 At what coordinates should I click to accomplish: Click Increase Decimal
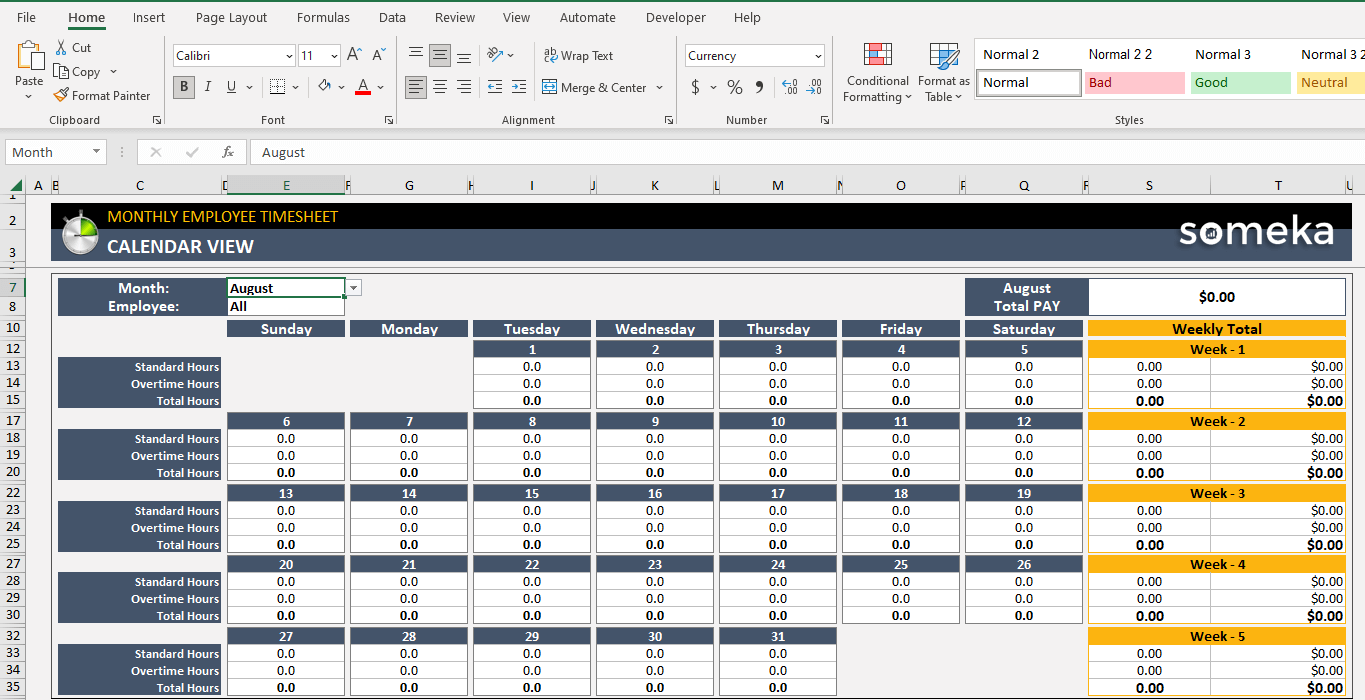(789, 88)
